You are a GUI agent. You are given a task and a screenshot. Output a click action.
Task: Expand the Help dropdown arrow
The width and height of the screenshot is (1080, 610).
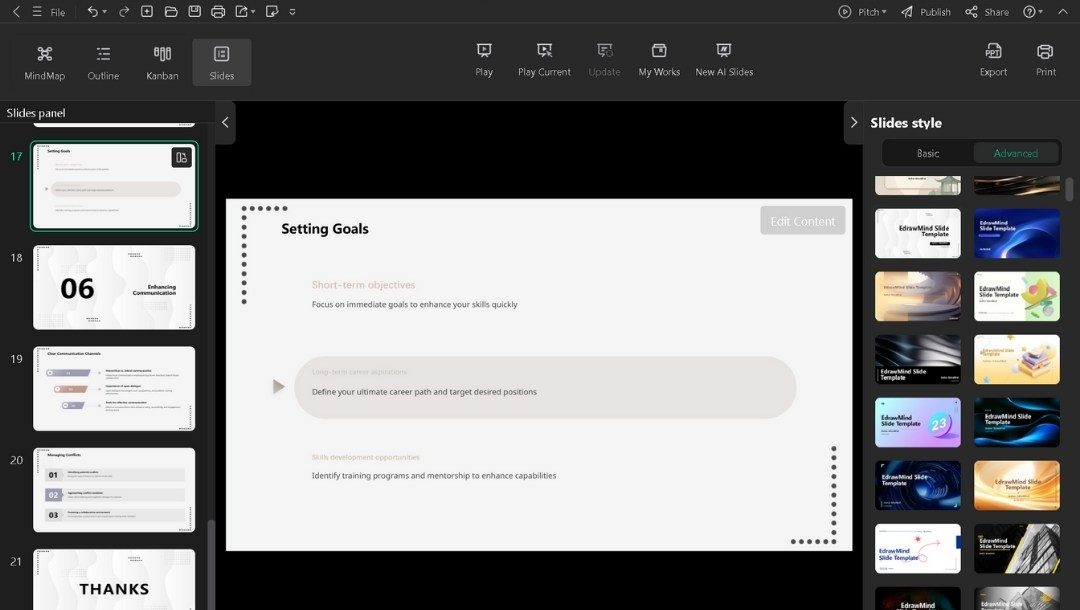[1043, 11]
